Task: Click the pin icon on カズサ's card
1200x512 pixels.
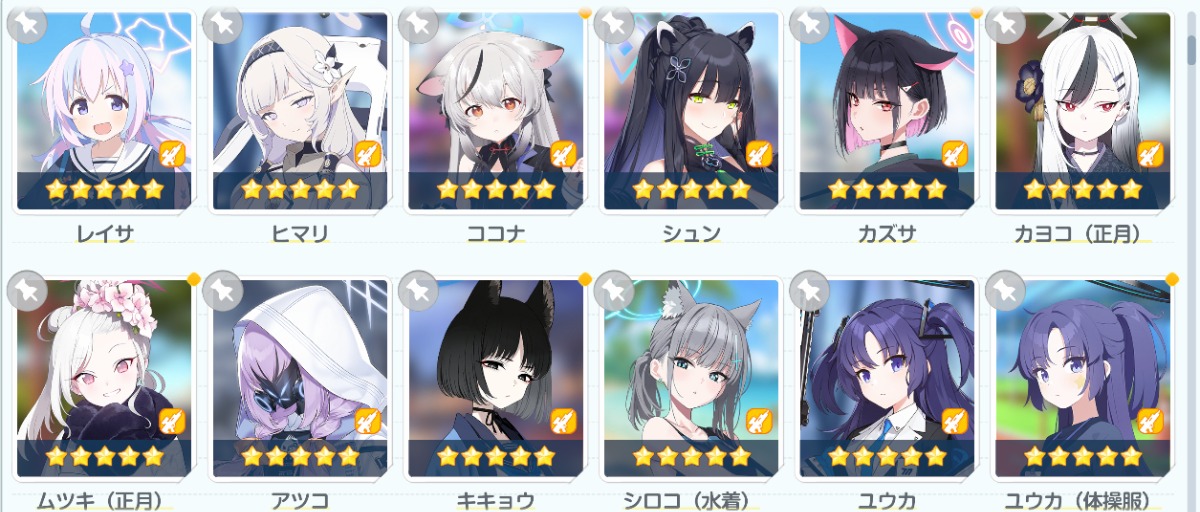Action: 810,24
